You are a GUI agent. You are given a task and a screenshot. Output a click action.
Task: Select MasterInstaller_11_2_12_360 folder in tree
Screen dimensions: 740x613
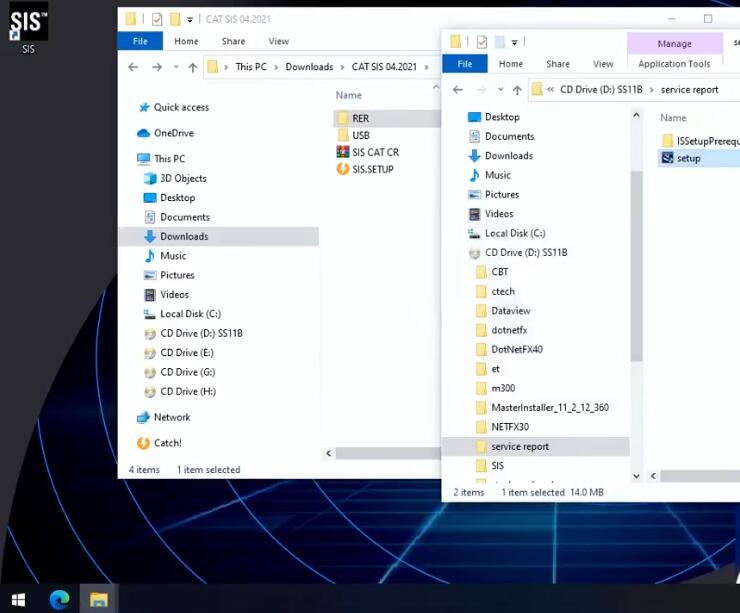click(542, 407)
